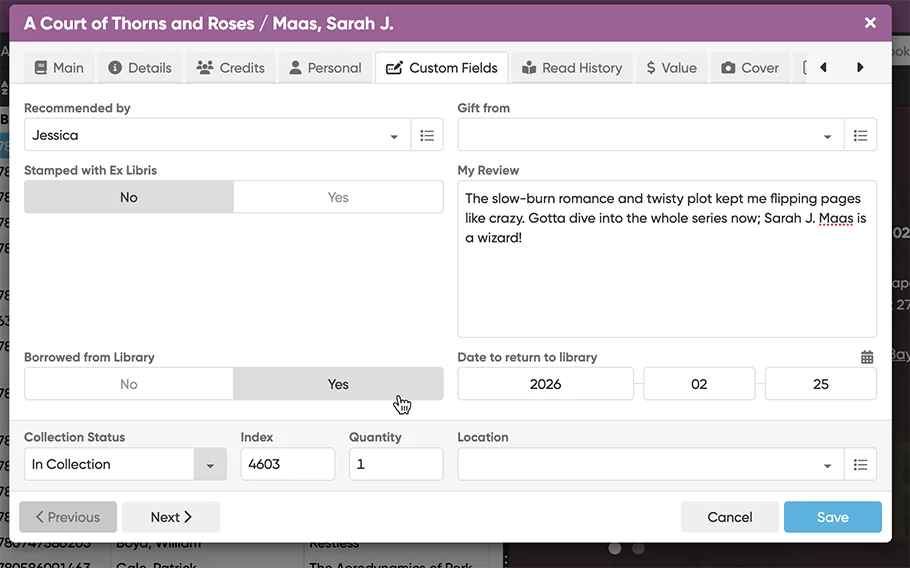Image resolution: width=910 pixels, height=568 pixels.
Task: Open the calendar picker for return date
Action: (x=867, y=357)
